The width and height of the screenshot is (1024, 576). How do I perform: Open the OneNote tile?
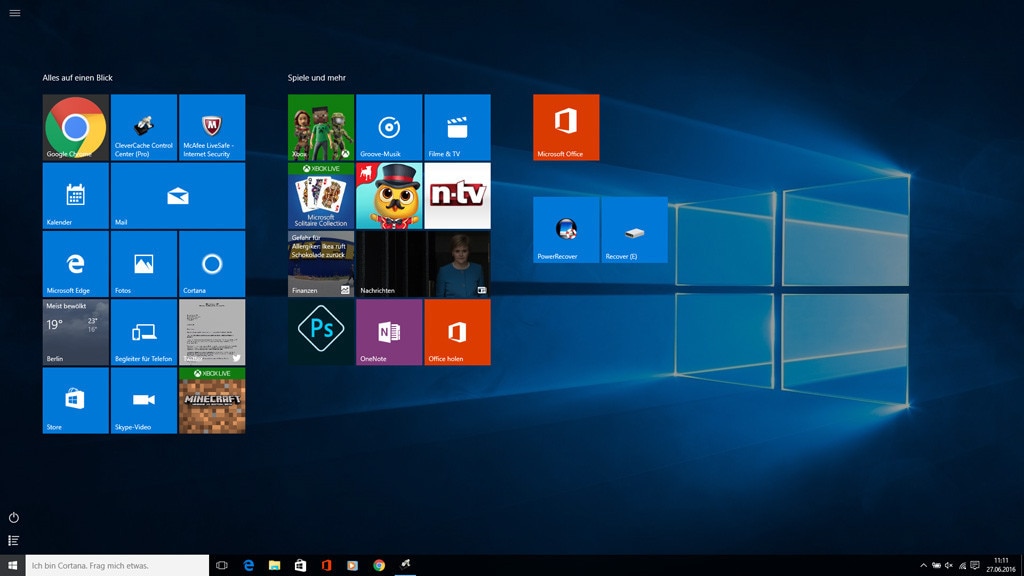[389, 332]
